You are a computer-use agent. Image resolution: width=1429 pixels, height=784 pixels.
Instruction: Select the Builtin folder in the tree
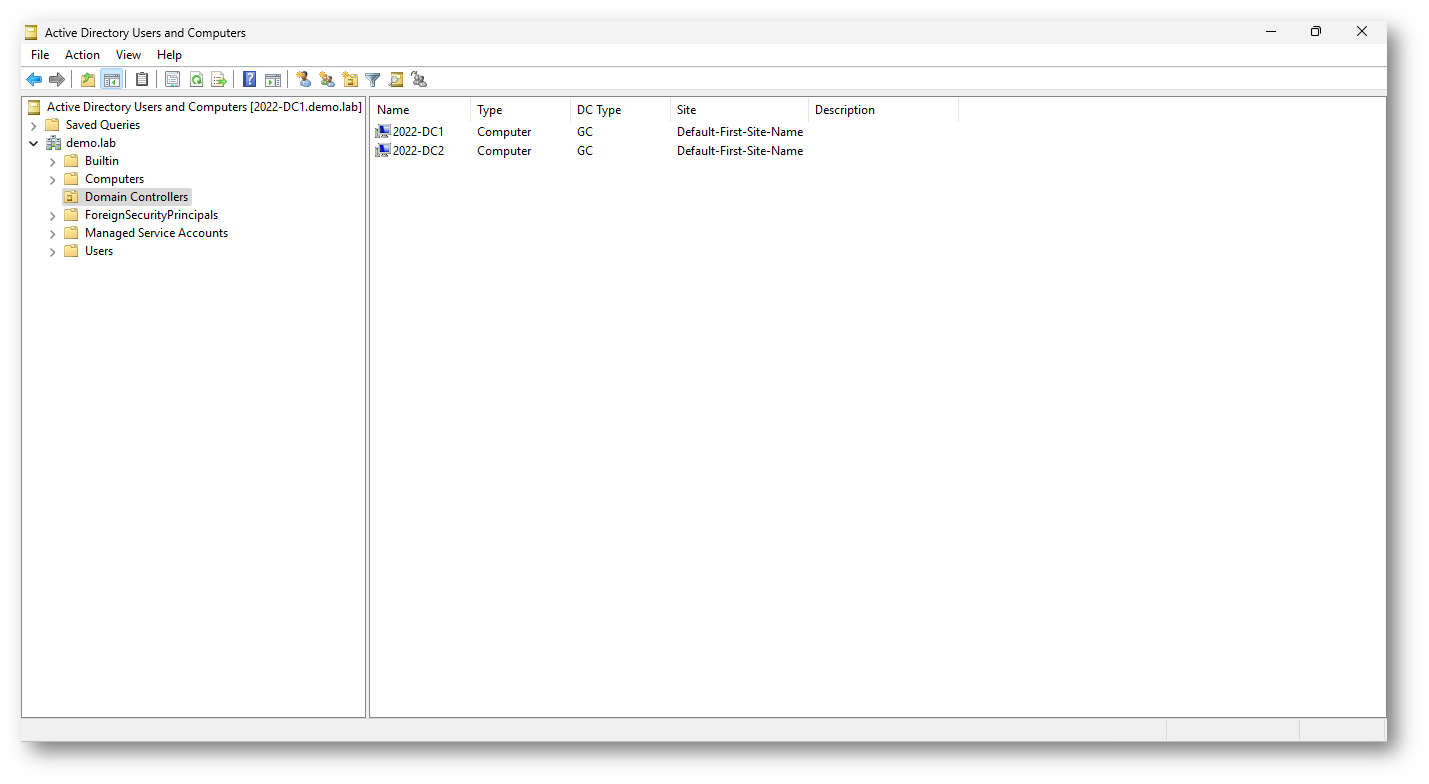pyautogui.click(x=102, y=161)
